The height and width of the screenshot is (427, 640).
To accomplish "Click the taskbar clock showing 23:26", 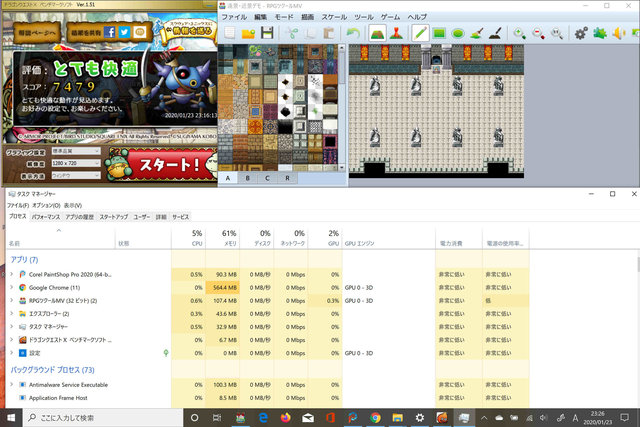I will coord(598,418).
